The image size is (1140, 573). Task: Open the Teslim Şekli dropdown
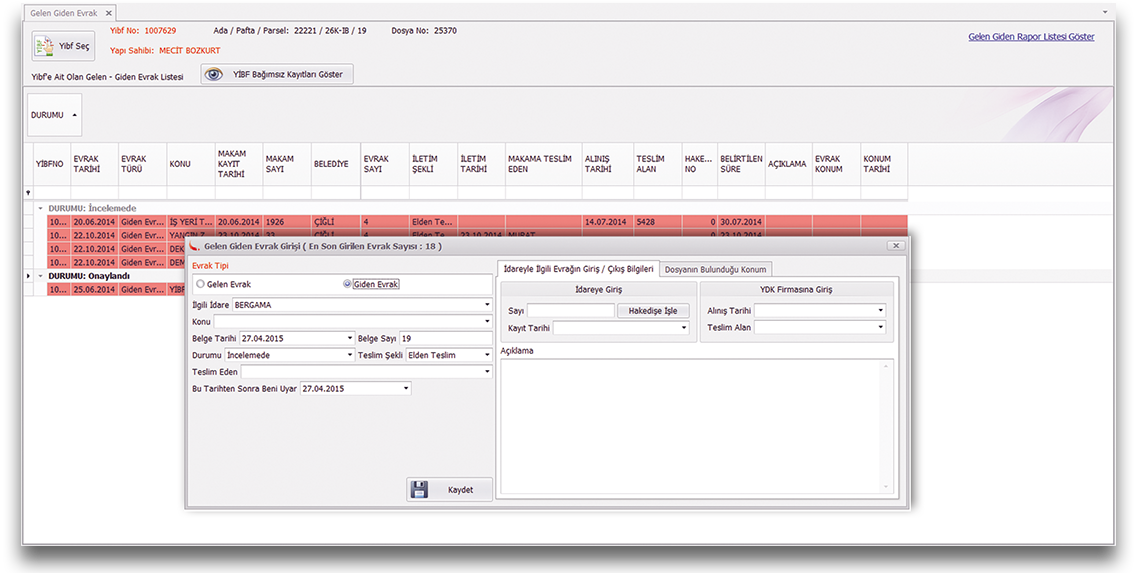pos(487,355)
